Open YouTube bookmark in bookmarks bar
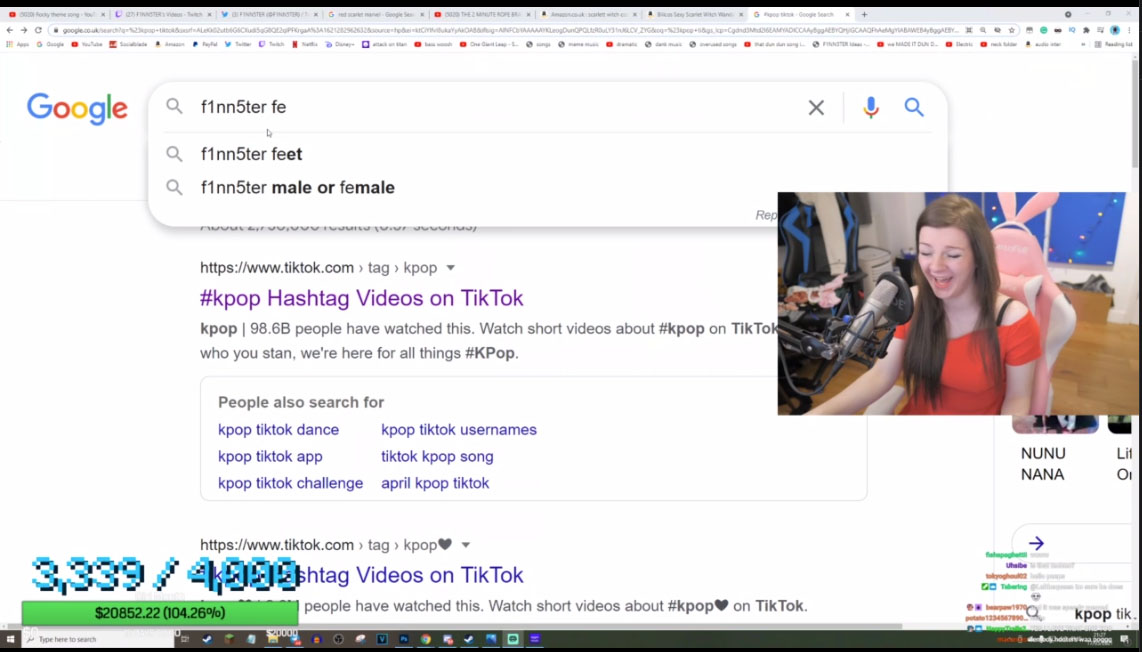 click(87, 44)
